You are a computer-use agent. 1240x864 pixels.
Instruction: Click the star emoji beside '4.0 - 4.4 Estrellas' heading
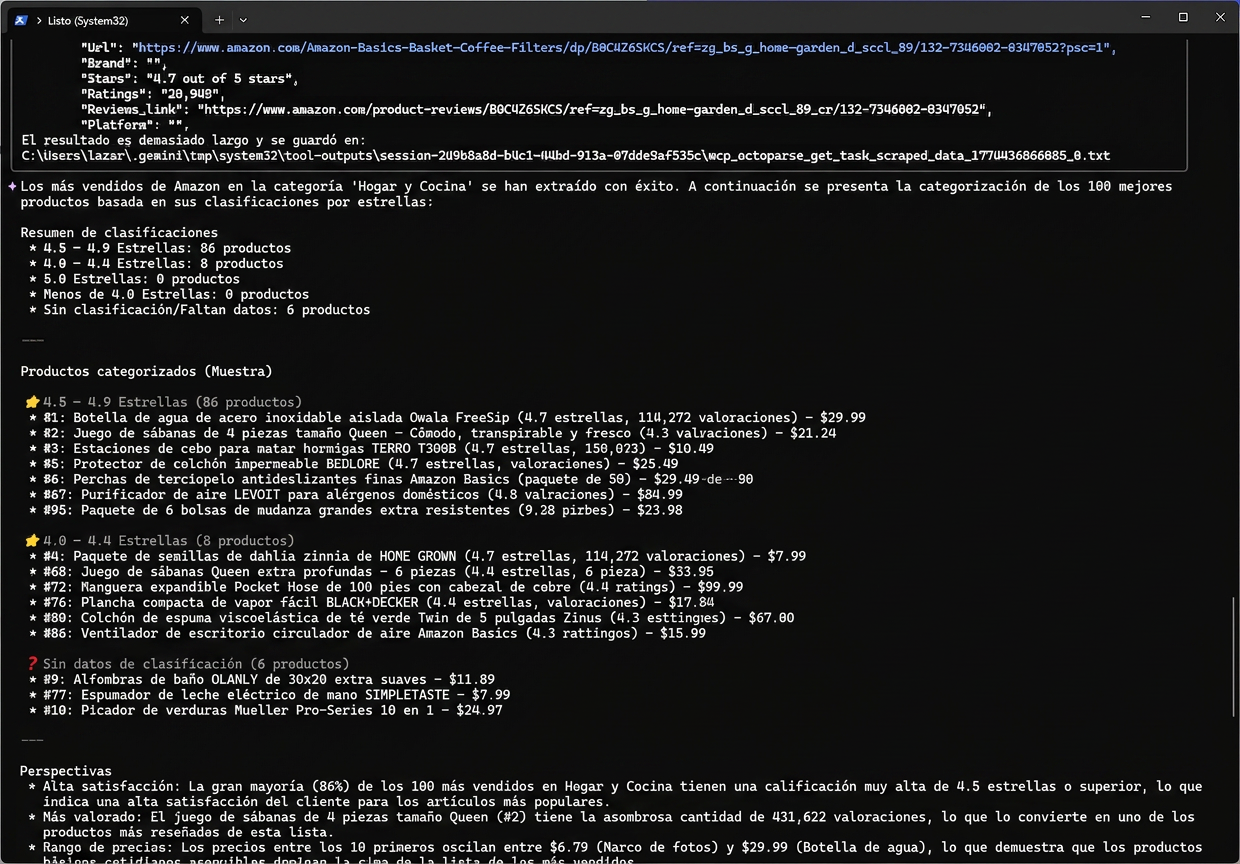(x=32, y=541)
